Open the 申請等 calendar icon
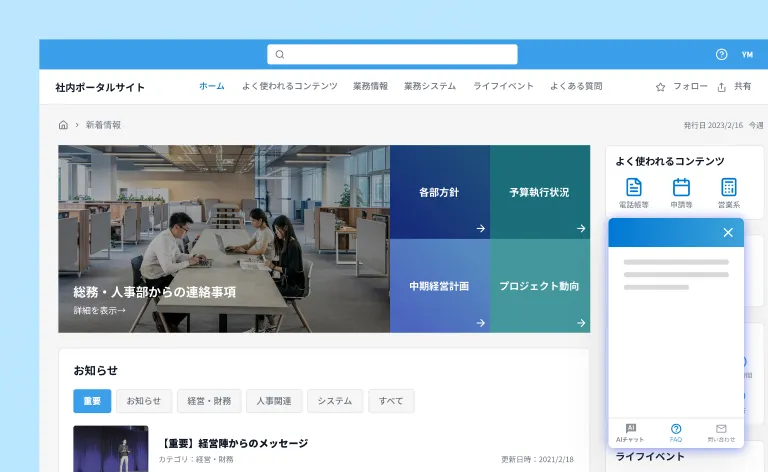768x472 pixels. [681, 188]
